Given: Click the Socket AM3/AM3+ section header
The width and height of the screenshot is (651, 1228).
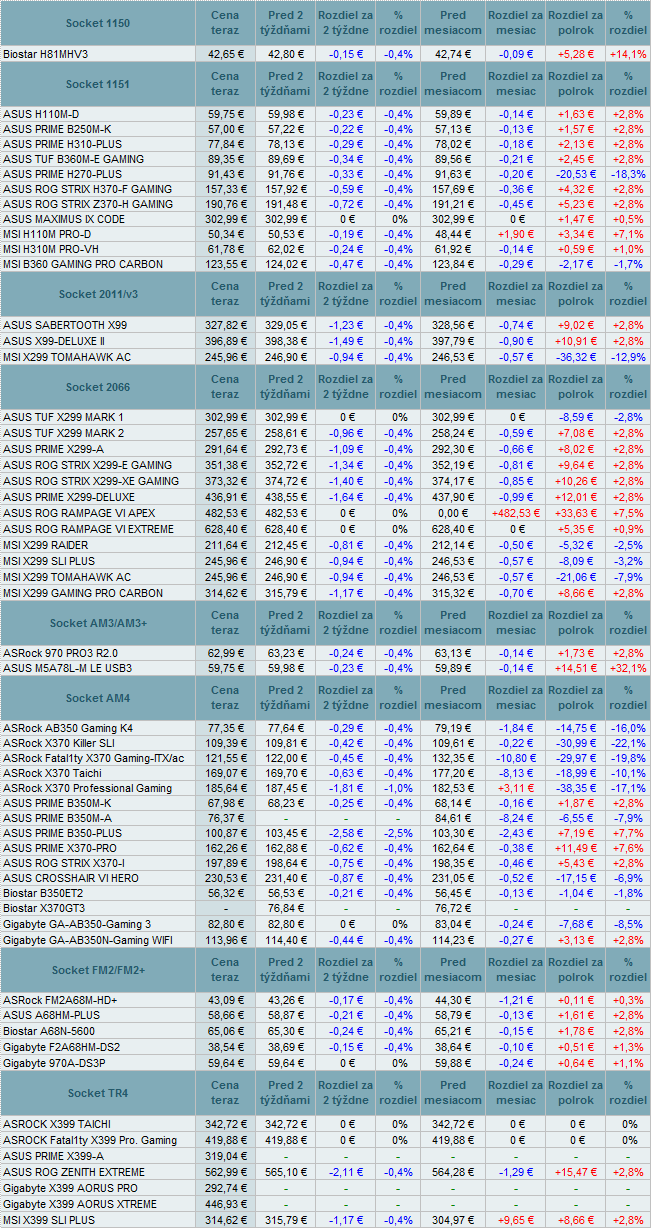Looking at the screenshot, I should pos(98,622).
